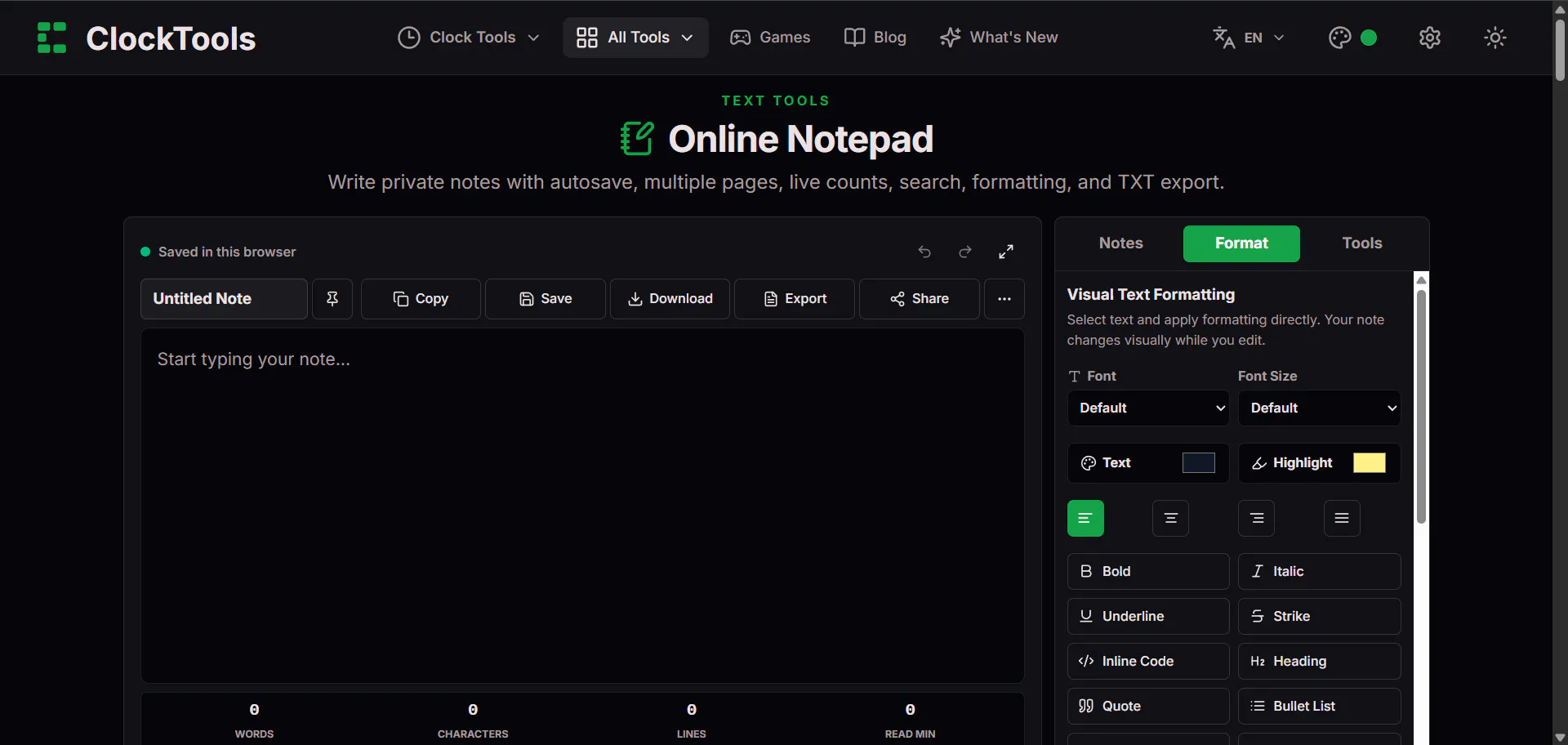
Task: Open the Blog page
Action: point(875,38)
